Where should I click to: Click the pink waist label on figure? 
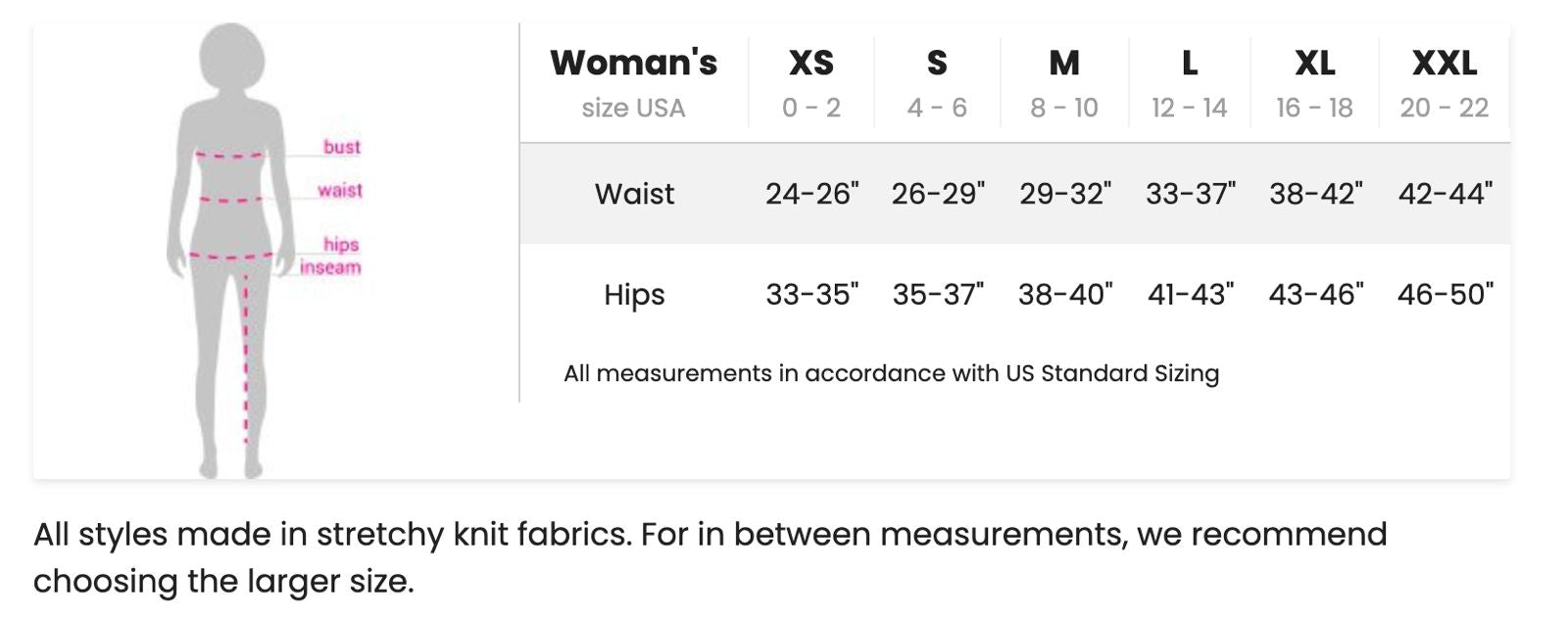tap(339, 190)
